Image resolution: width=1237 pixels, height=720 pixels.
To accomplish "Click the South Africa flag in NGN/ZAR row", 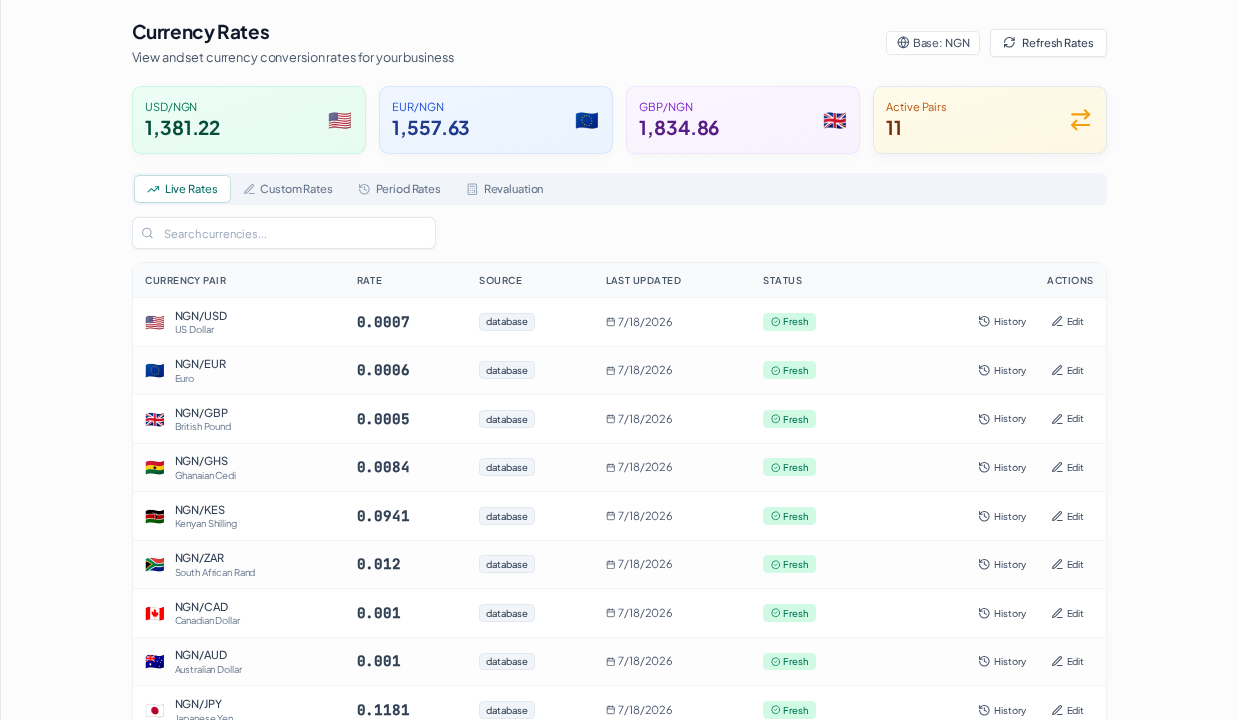I will click(x=154, y=564).
